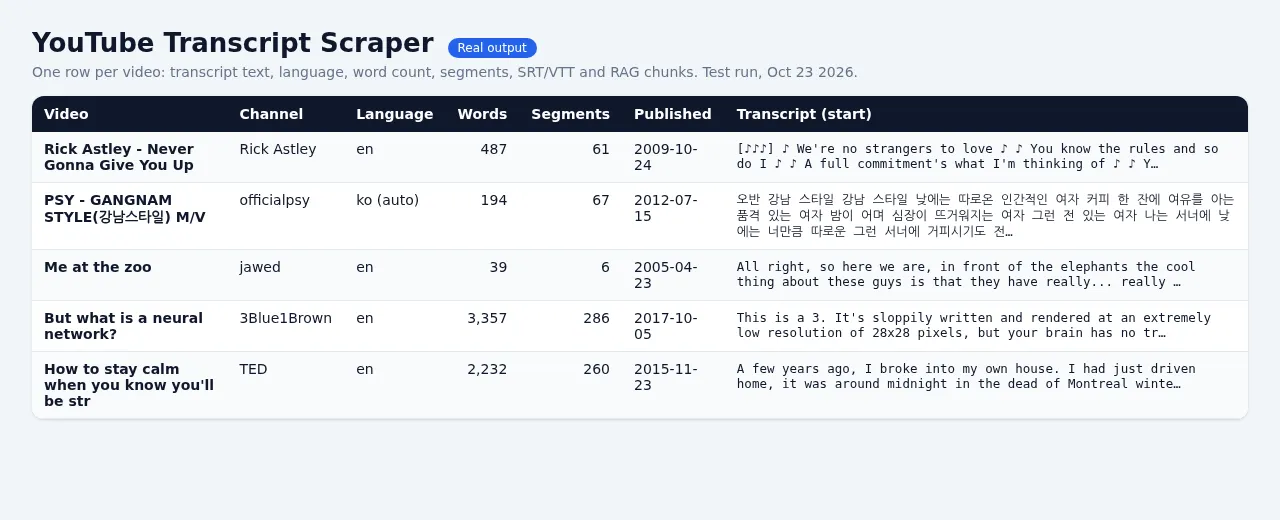Click the transcript starting All right, so here we are
Image resolution: width=1280 pixels, height=520 pixels.
click(966, 274)
